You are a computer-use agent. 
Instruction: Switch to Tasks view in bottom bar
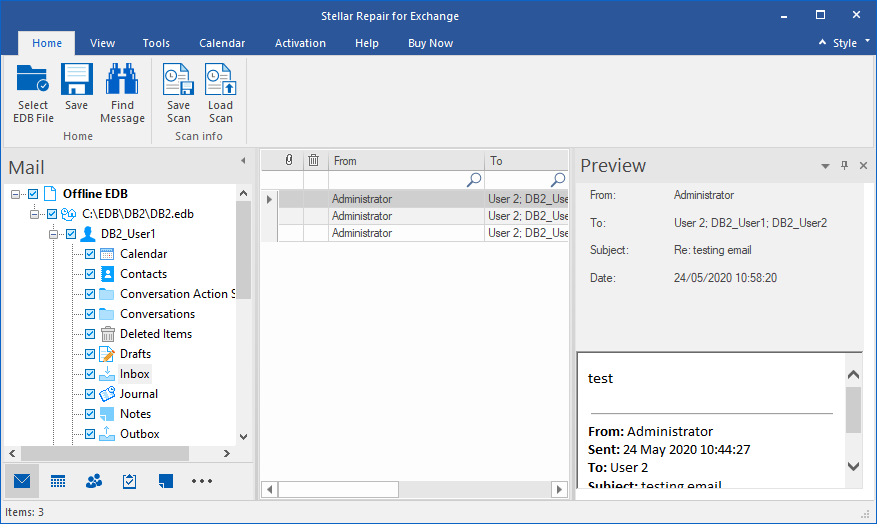(x=129, y=481)
